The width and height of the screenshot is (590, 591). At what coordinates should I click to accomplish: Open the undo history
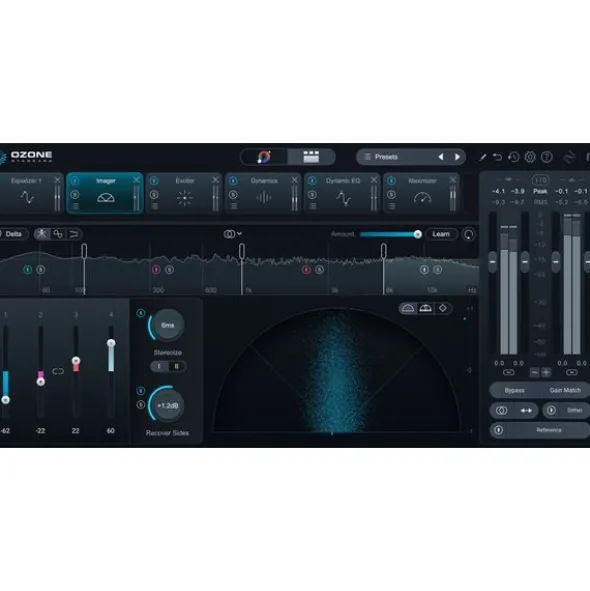pyautogui.click(x=513, y=157)
